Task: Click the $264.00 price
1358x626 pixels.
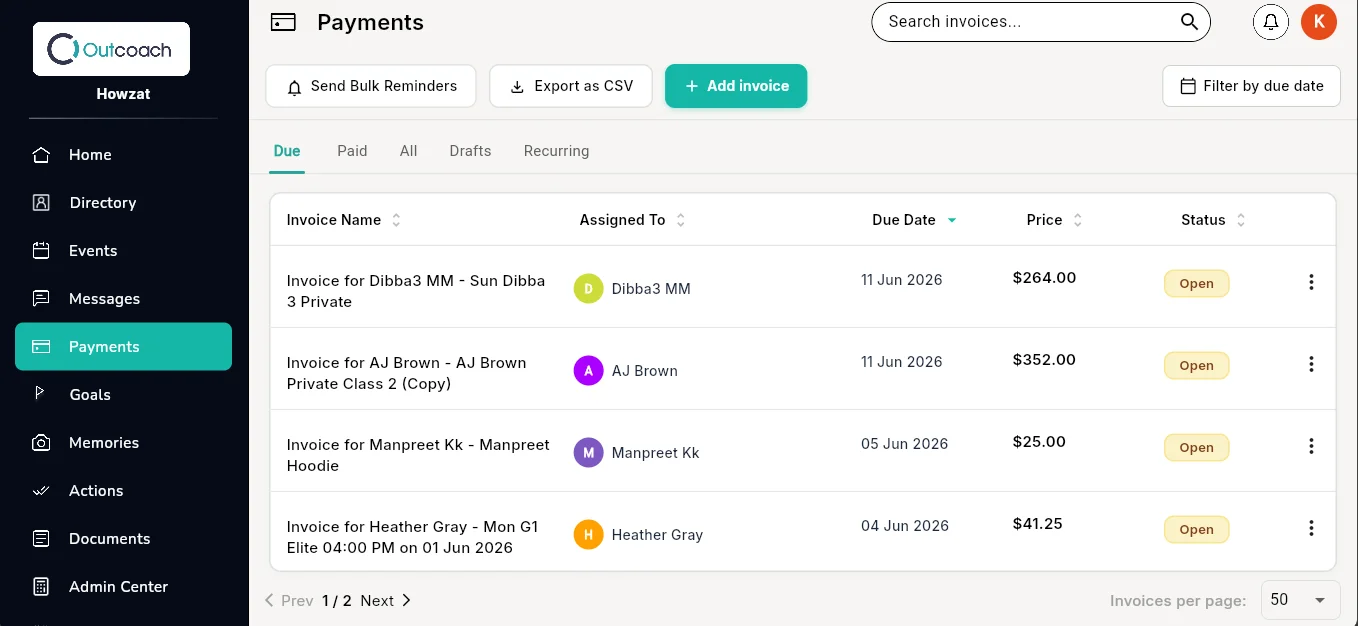Action: (1044, 278)
